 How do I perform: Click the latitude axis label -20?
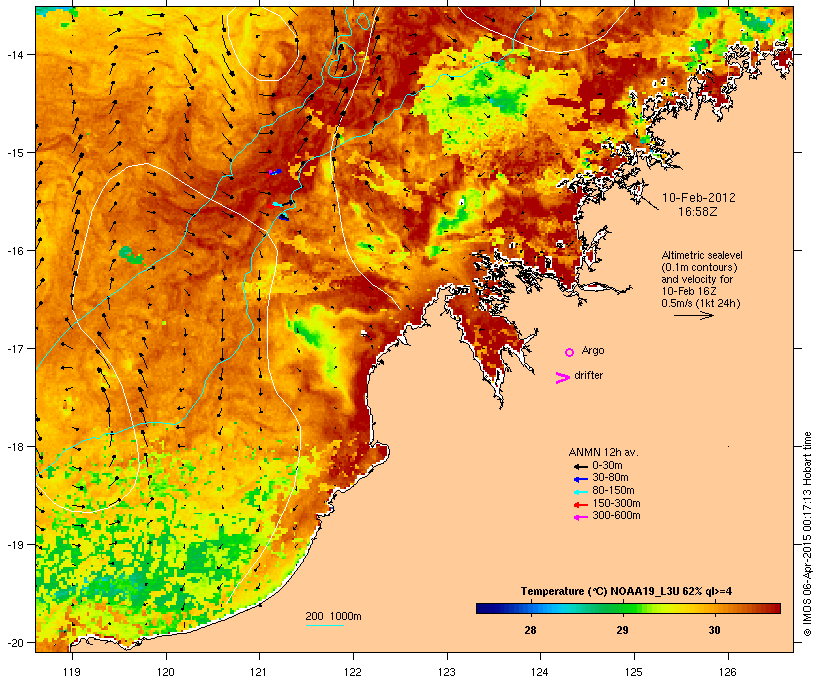(15, 643)
